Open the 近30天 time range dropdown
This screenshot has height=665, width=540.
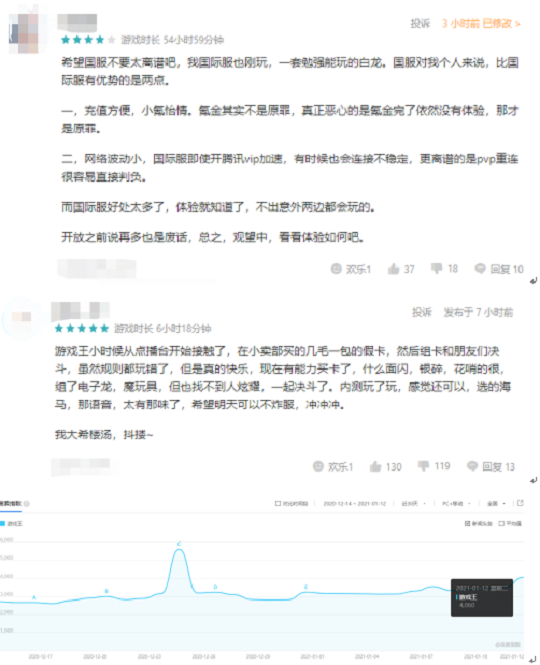click(x=413, y=503)
